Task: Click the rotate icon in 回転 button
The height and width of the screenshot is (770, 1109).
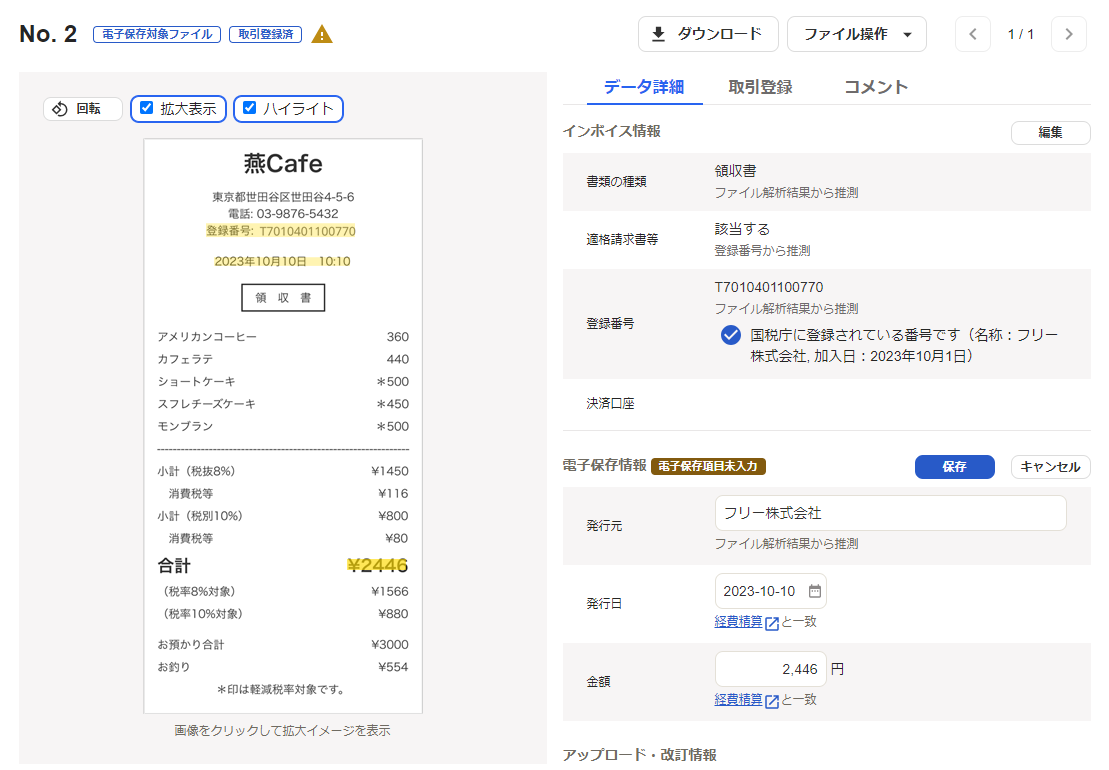Action: [60, 109]
